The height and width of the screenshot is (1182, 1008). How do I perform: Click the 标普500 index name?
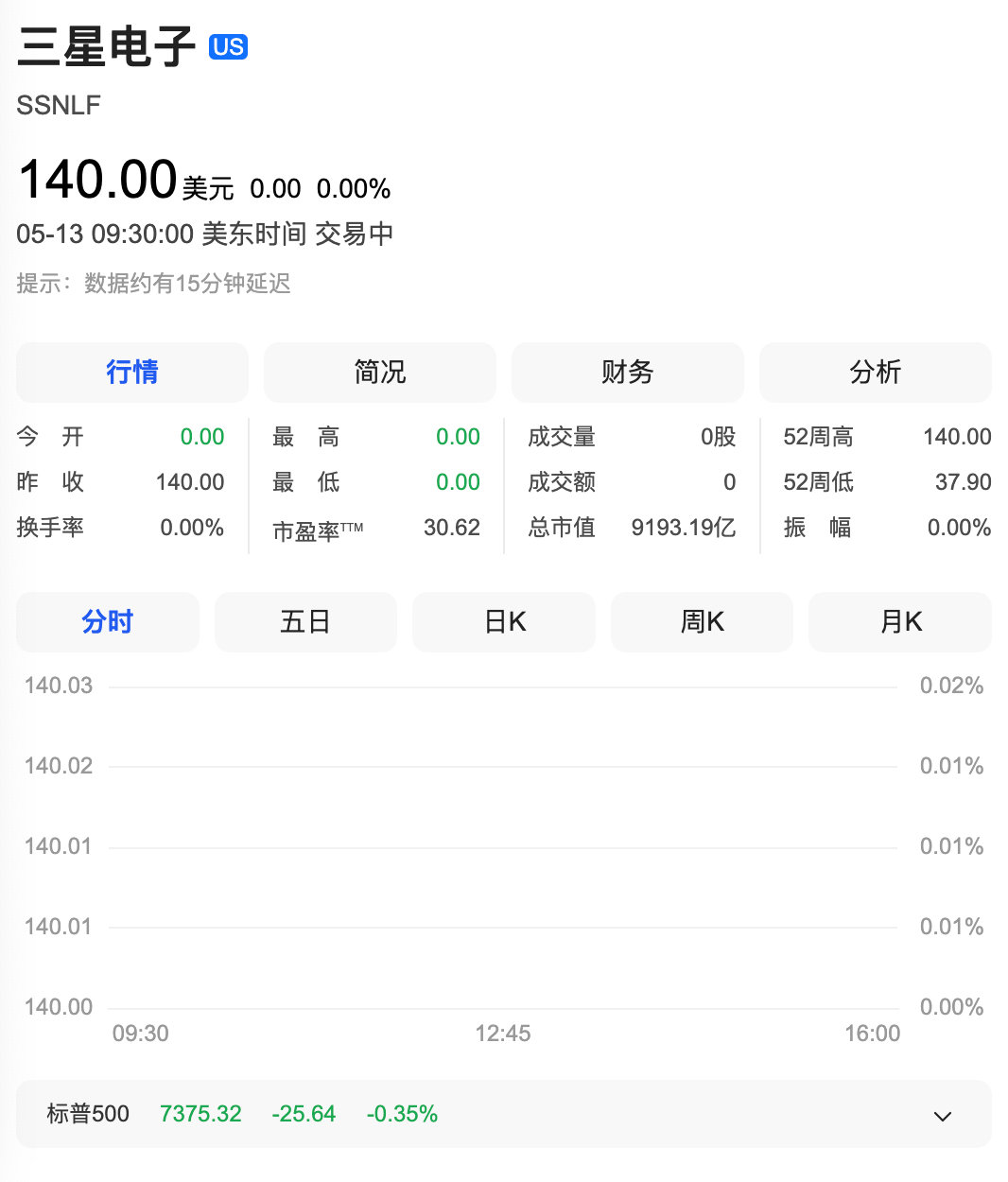tap(88, 1114)
